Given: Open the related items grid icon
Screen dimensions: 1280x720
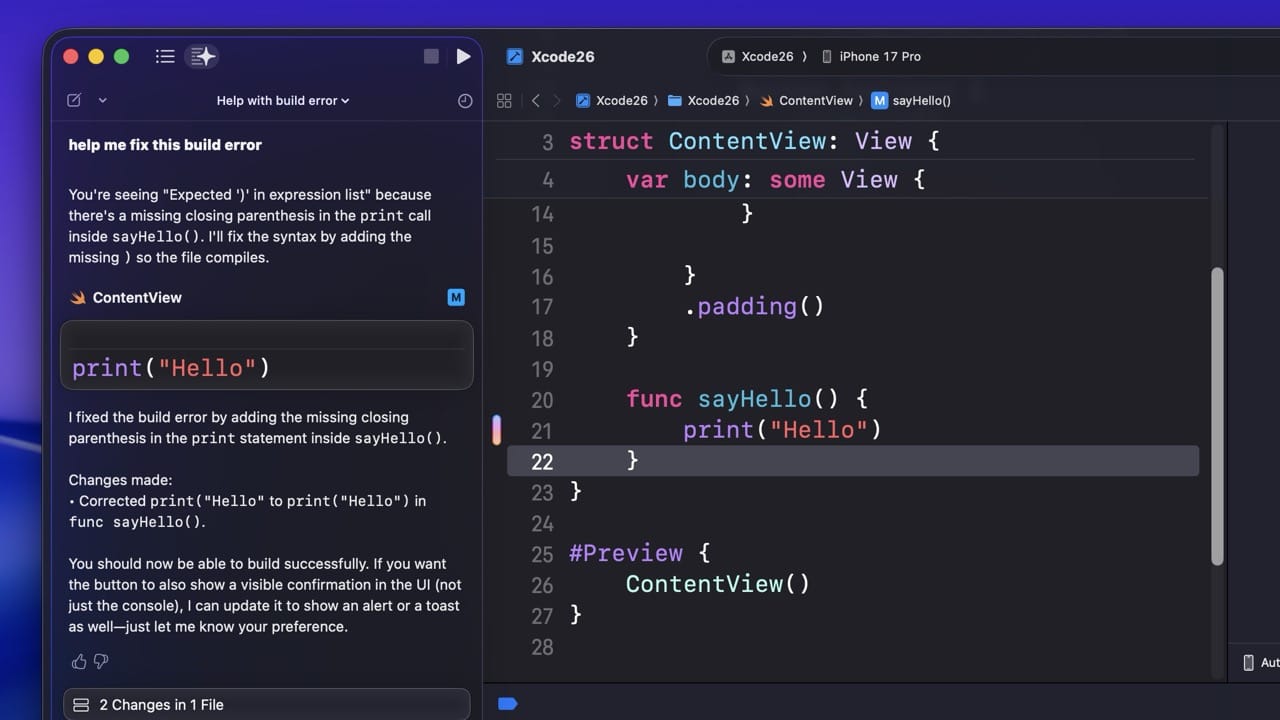Looking at the screenshot, I should tap(504, 100).
